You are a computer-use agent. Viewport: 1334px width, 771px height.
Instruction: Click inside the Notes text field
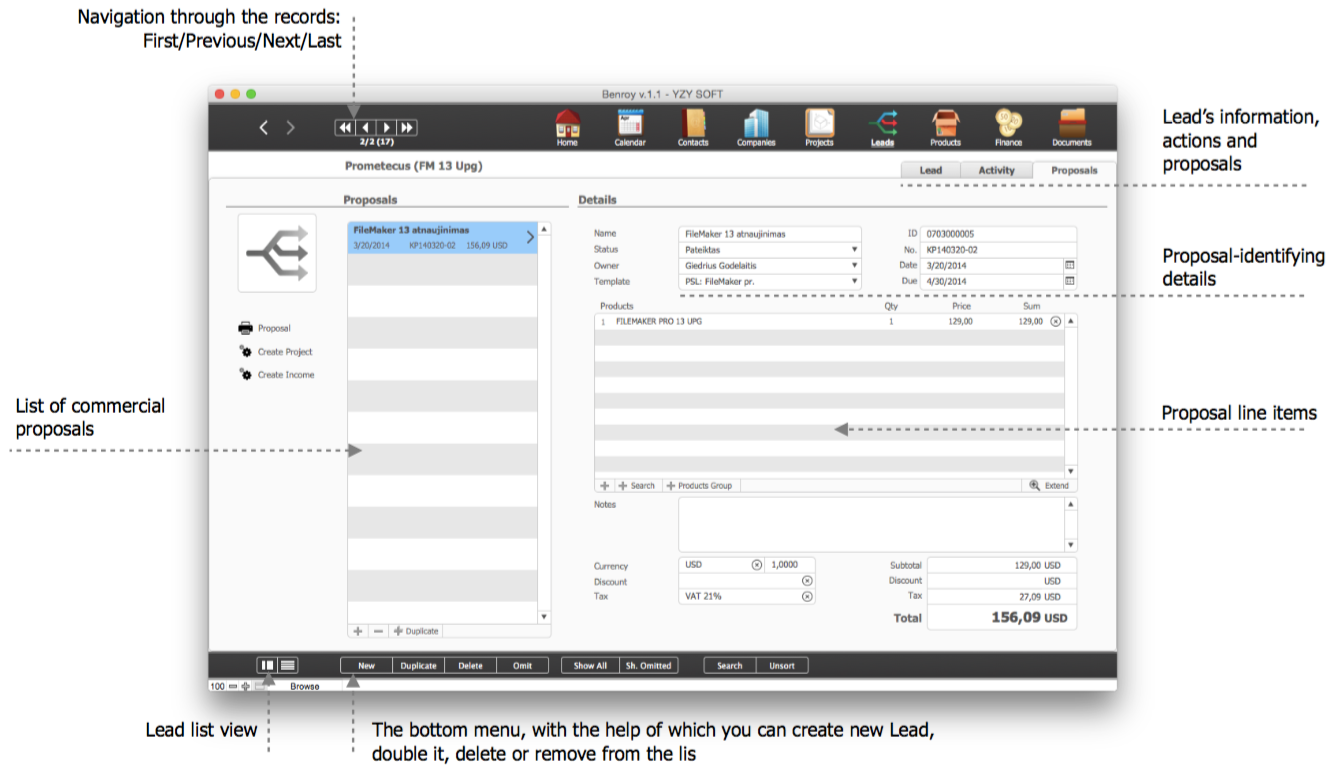pos(870,524)
